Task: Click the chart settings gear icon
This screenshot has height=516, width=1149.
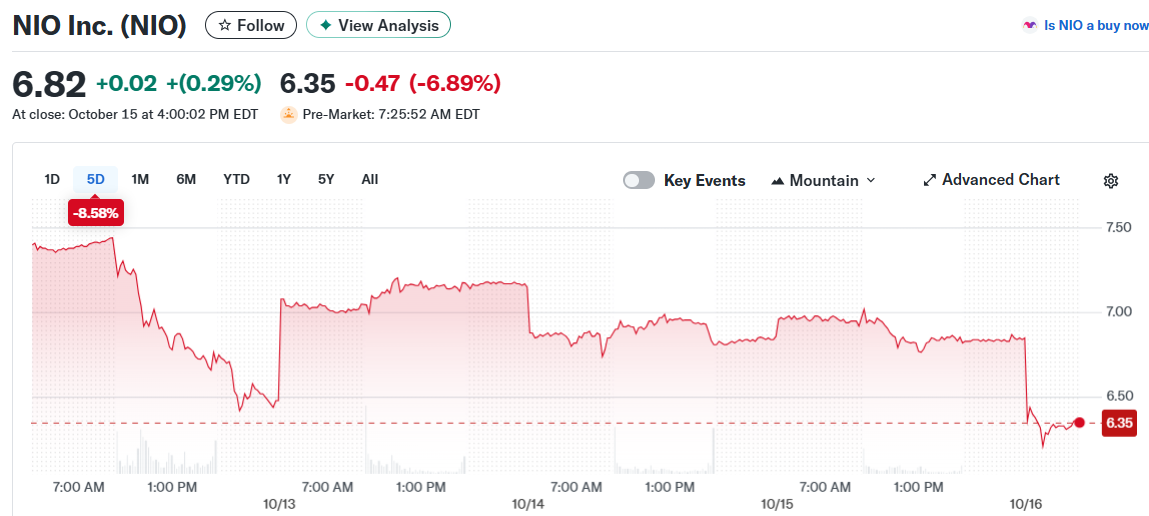Action: [x=1110, y=181]
